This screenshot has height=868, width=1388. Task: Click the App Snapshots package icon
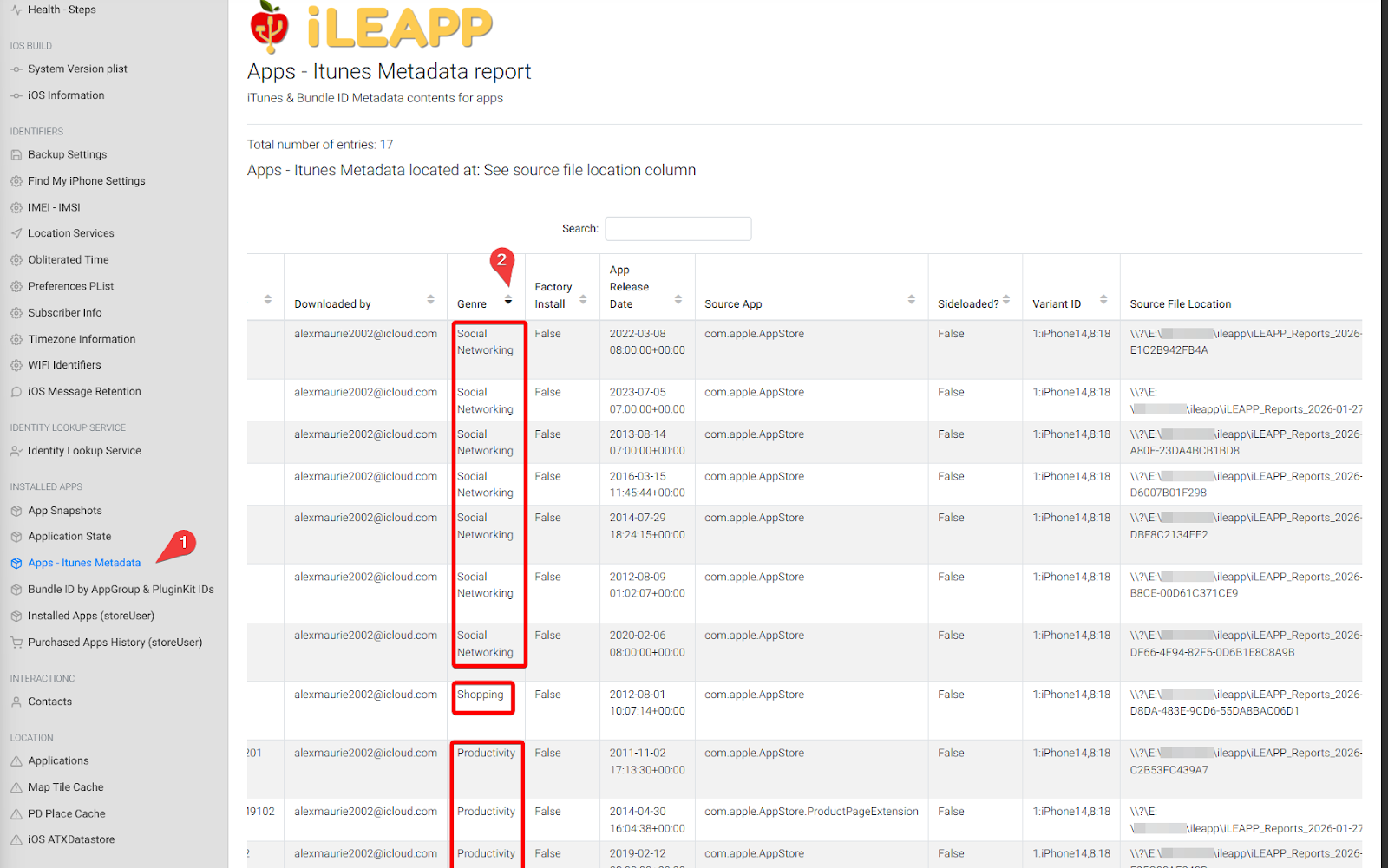click(16, 511)
